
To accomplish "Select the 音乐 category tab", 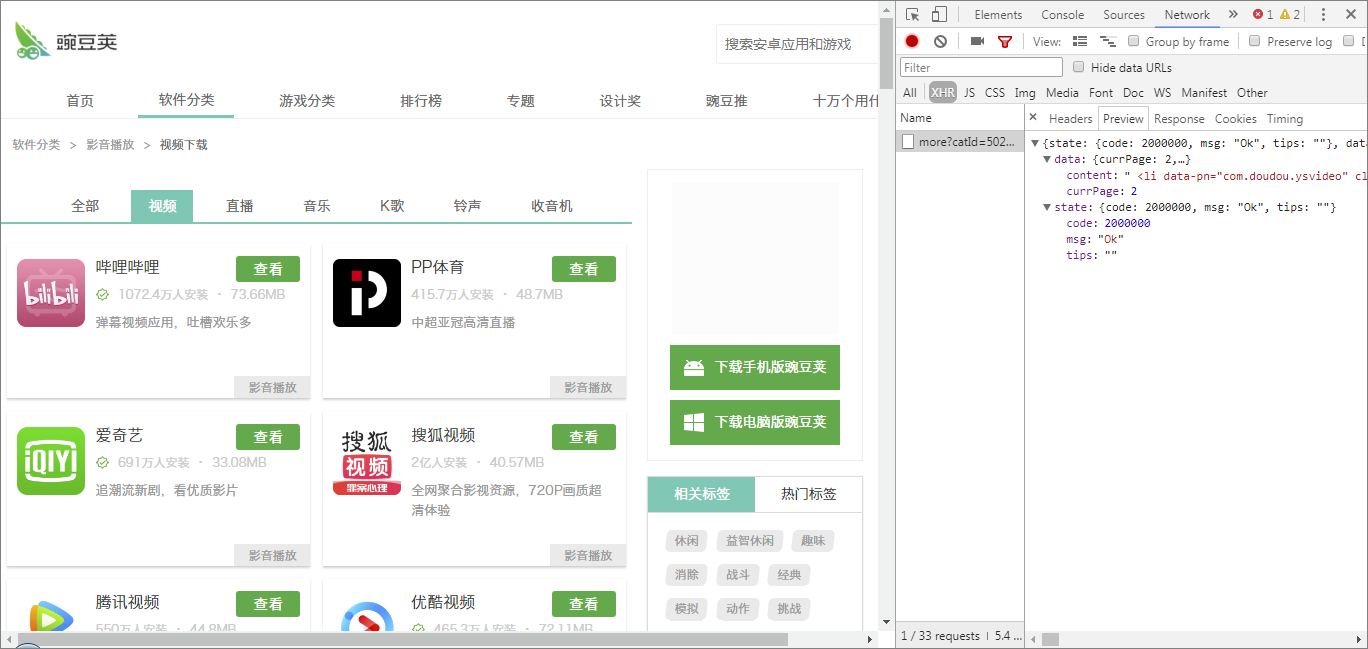I will (x=317, y=206).
